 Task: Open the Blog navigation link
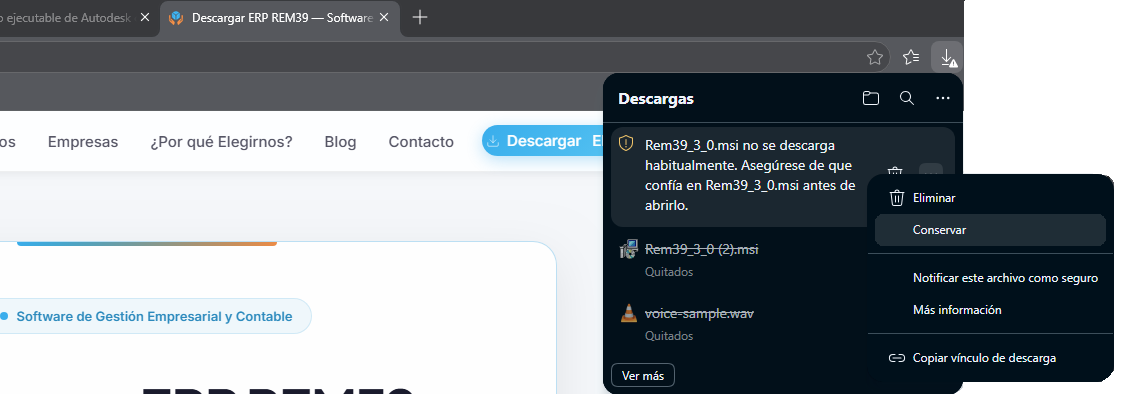340,142
